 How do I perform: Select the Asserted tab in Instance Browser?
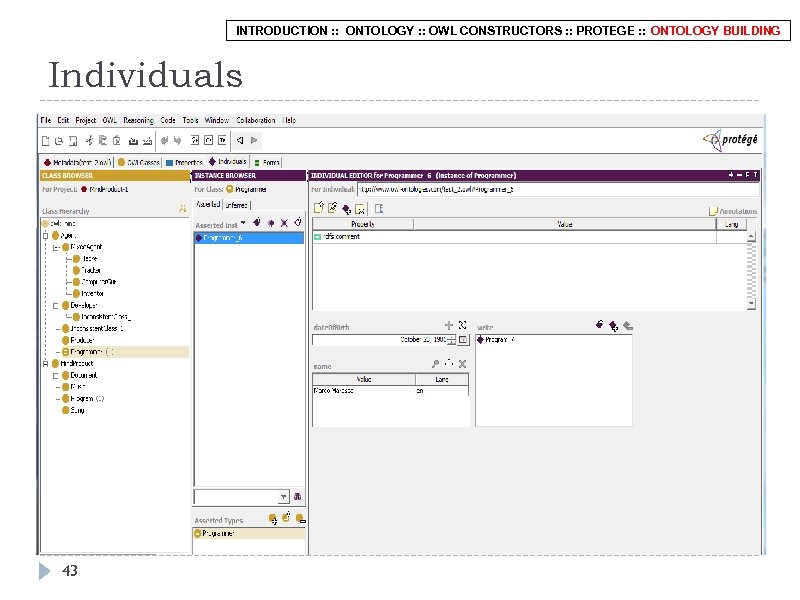[208, 204]
